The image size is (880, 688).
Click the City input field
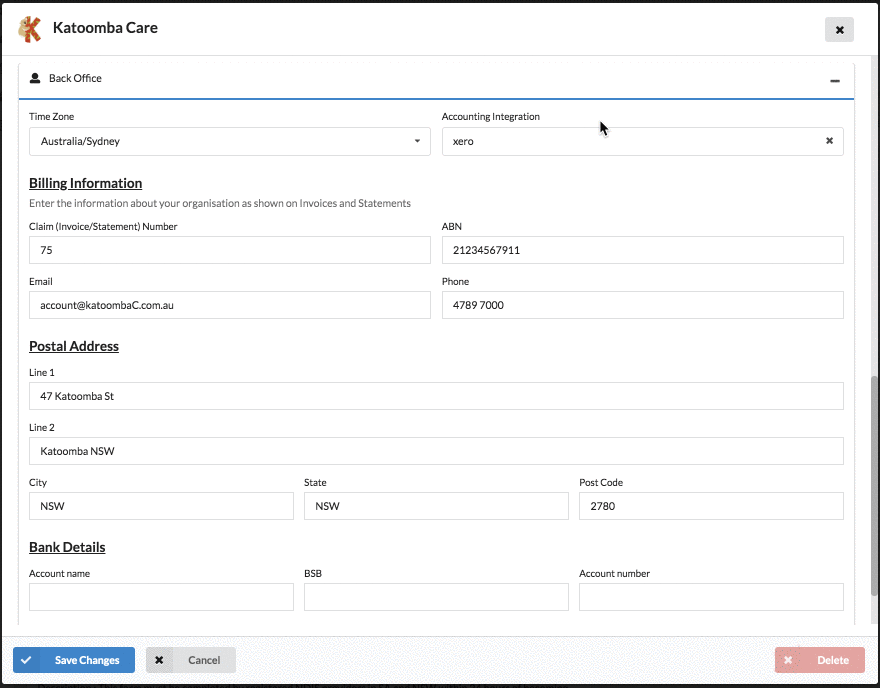coord(161,506)
